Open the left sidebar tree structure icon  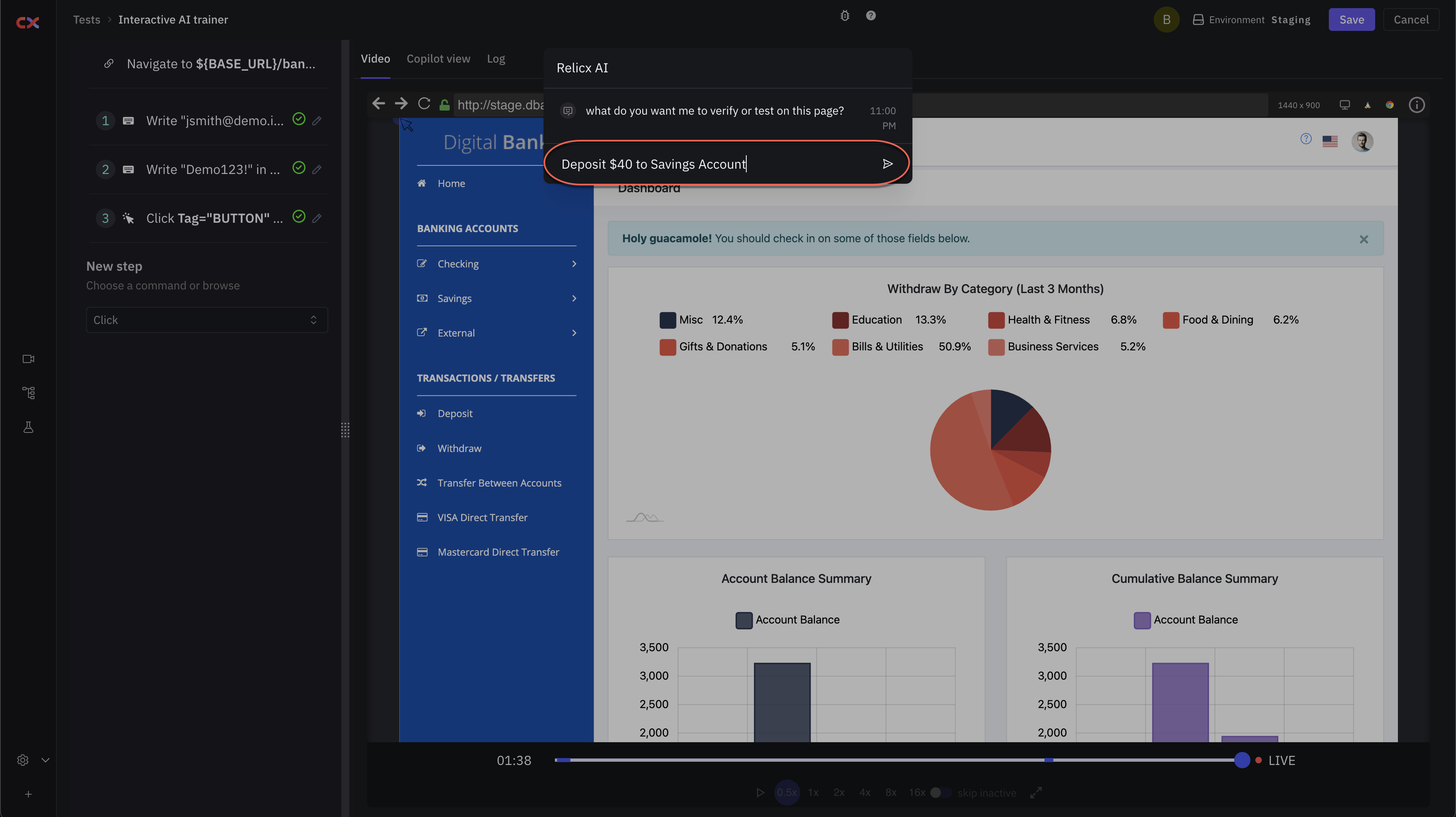point(28,393)
